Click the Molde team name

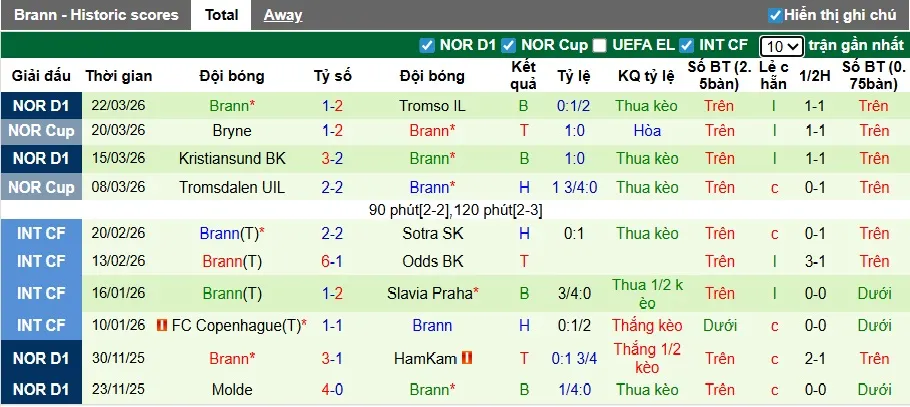point(232,389)
